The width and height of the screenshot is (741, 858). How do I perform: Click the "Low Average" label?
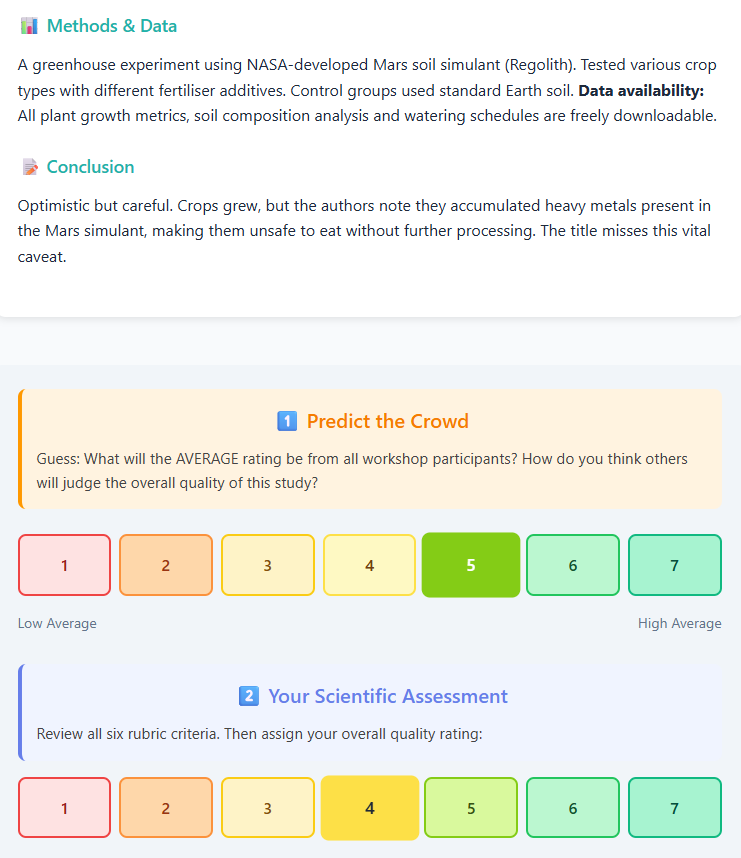pos(57,623)
